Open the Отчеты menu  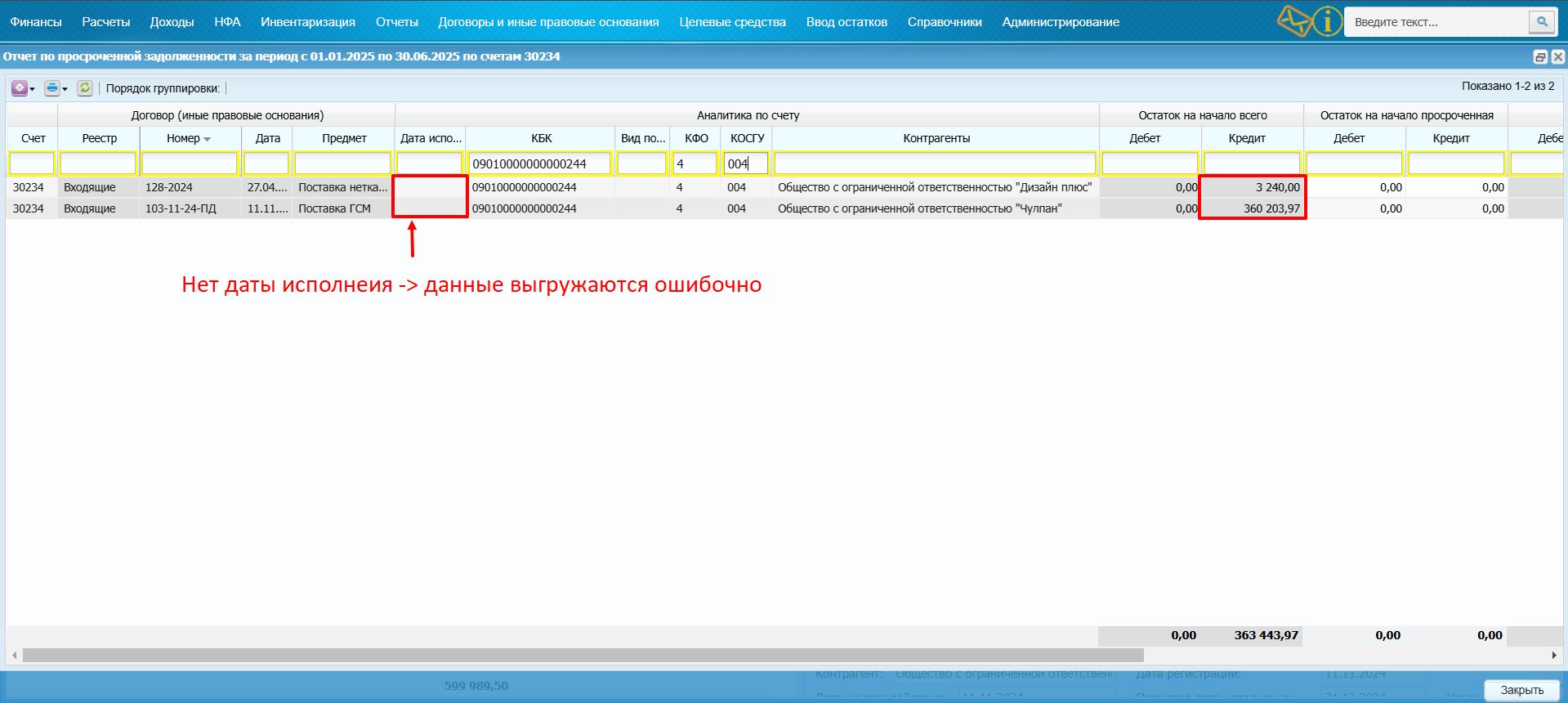pos(397,22)
